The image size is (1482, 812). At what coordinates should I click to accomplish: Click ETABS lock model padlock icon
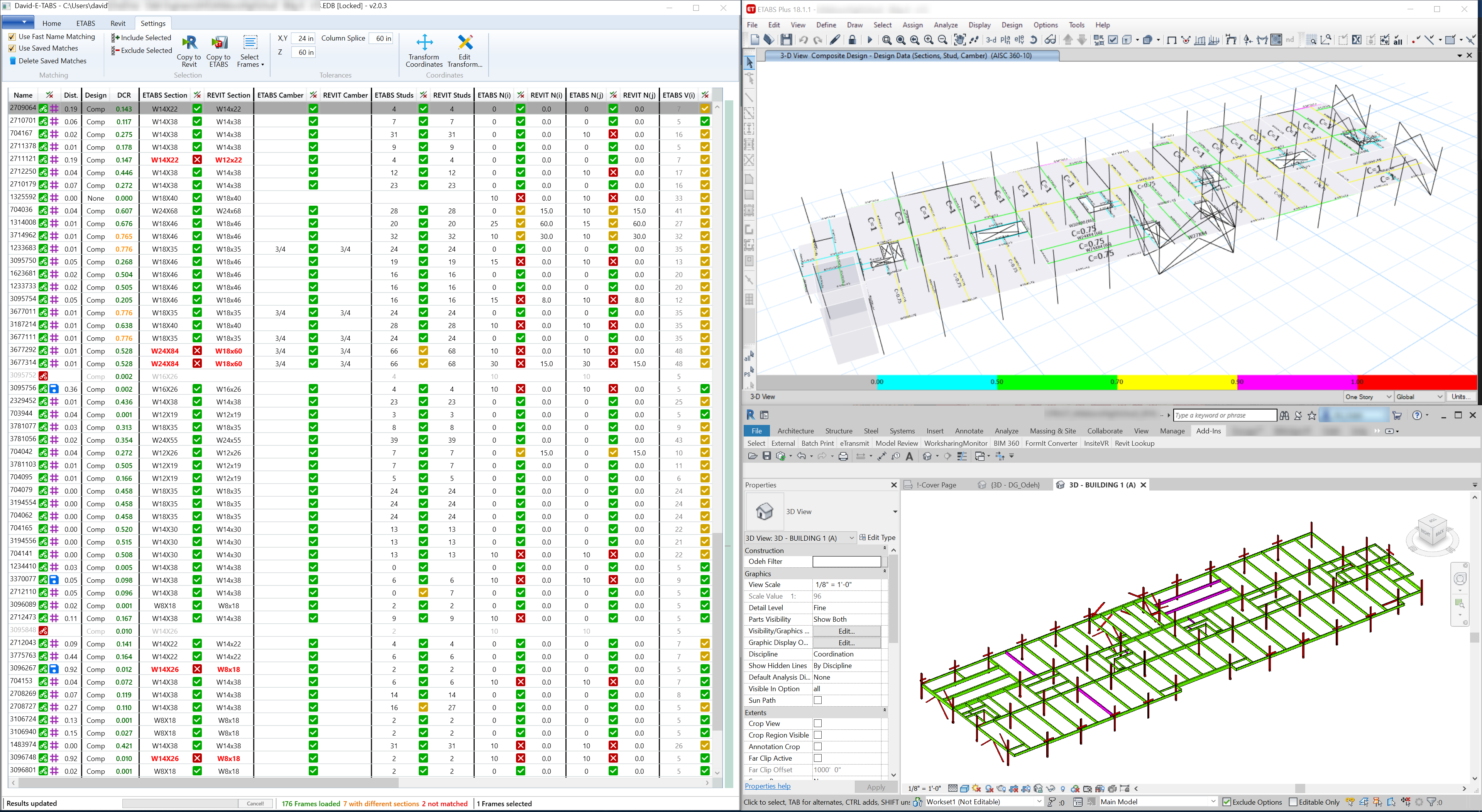[852, 40]
